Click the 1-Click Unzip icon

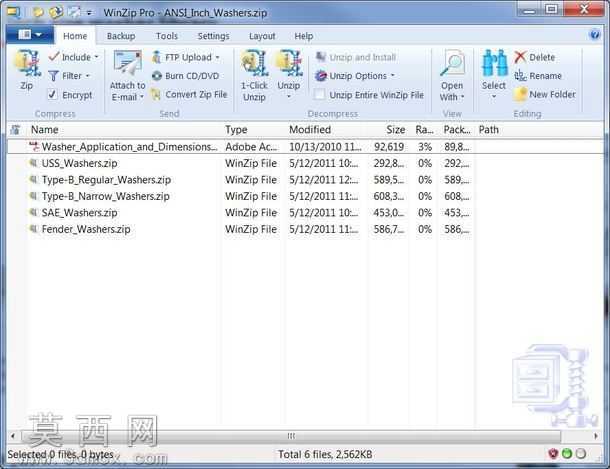(254, 63)
